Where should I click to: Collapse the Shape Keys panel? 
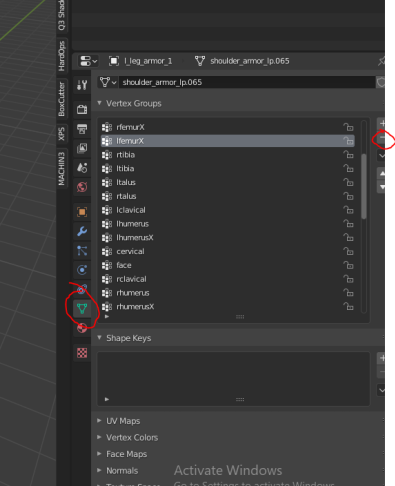pyautogui.click(x=99, y=338)
